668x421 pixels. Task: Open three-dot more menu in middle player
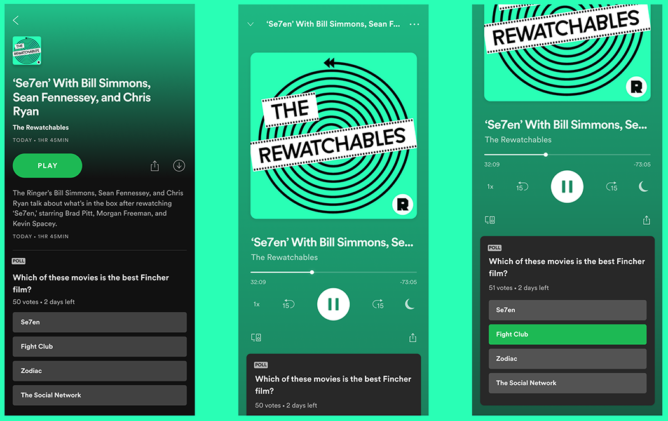point(414,24)
